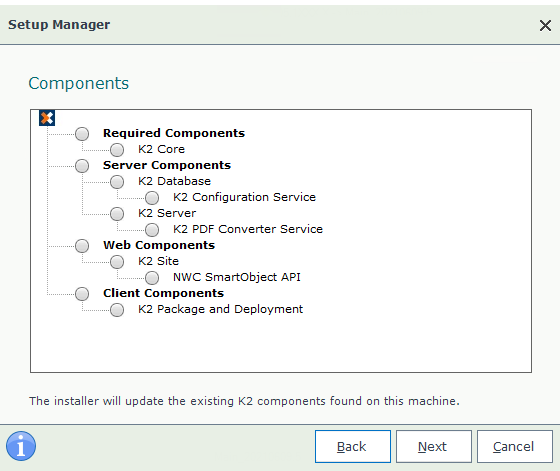Select the Web Components radio circle
This screenshot has height=471, width=560.
(x=82, y=246)
